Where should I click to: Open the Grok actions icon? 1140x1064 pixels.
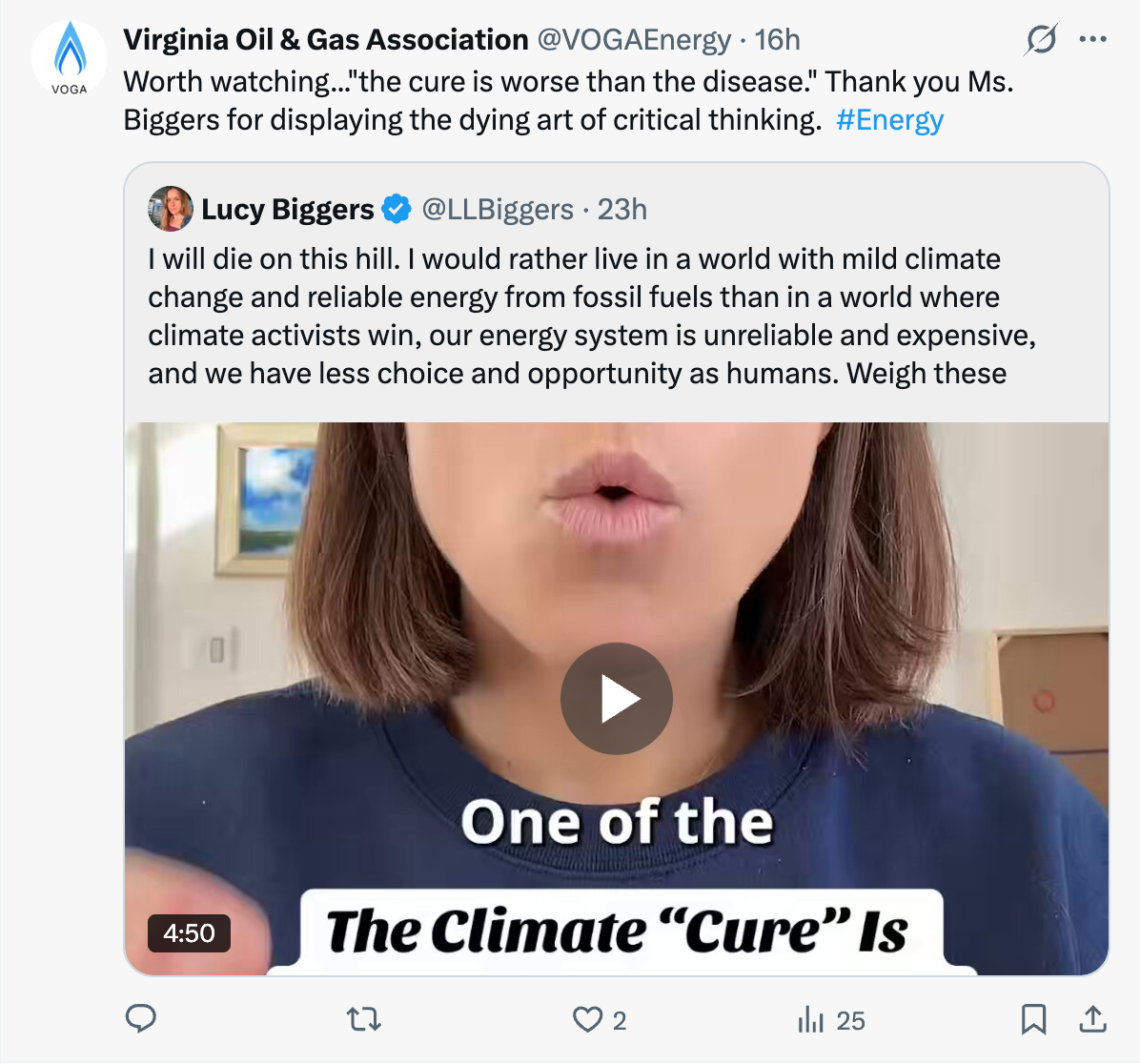[1041, 40]
